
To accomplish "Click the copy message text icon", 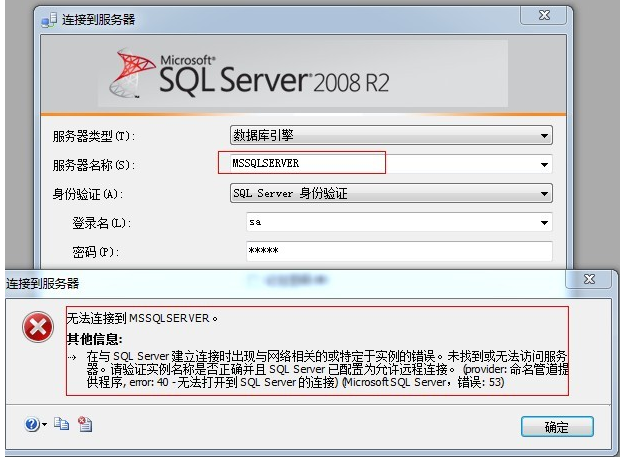I will tap(61, 425).
